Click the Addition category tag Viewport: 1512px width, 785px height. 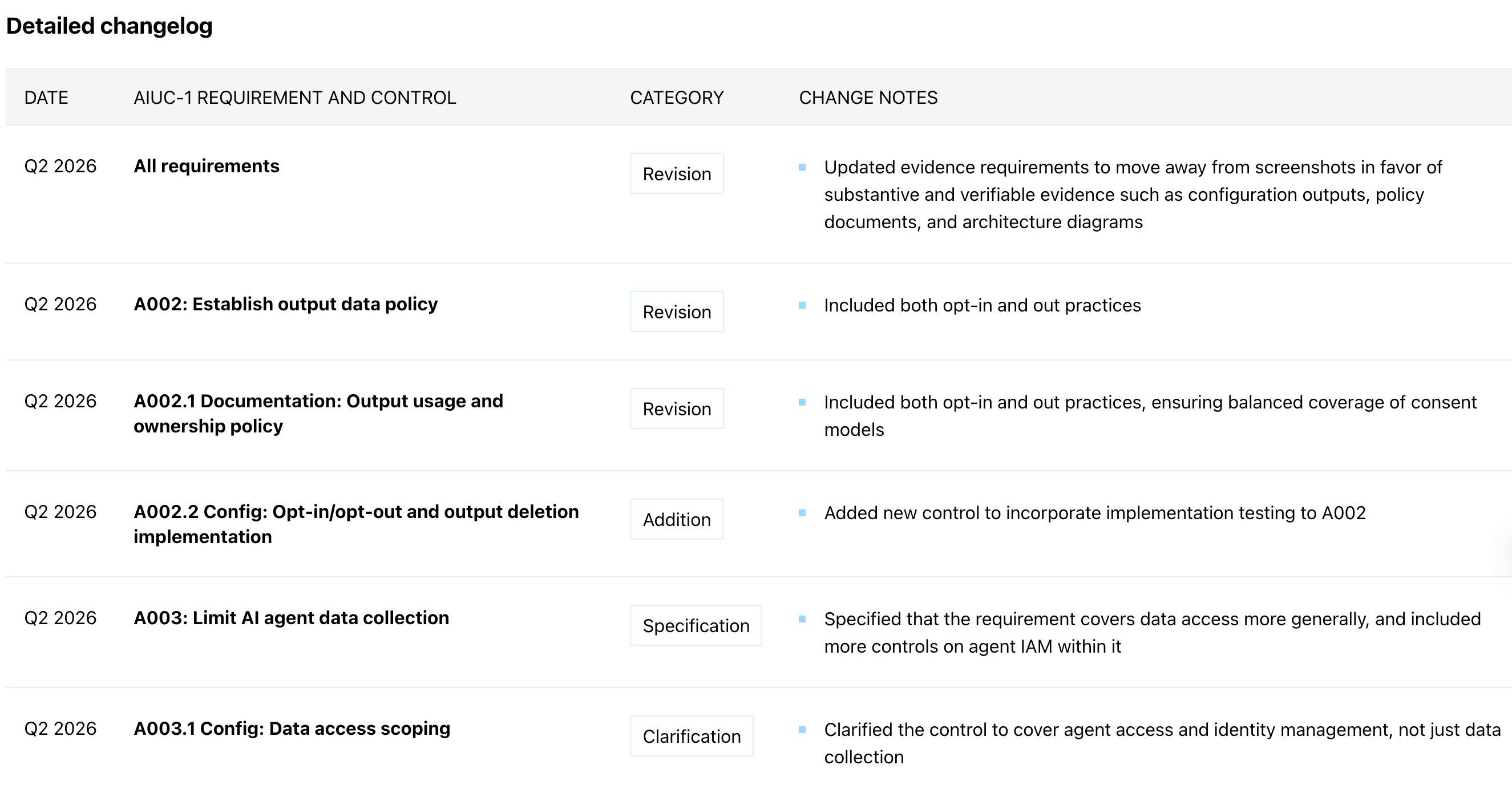(676, 519)
